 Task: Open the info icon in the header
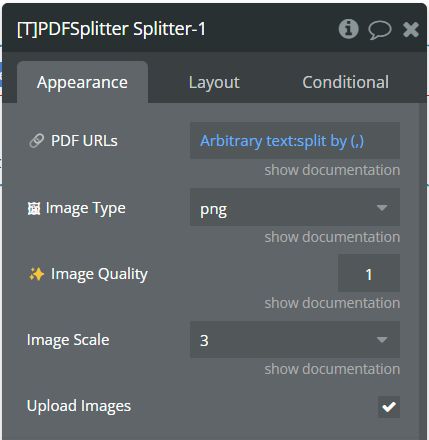point(348,29)
